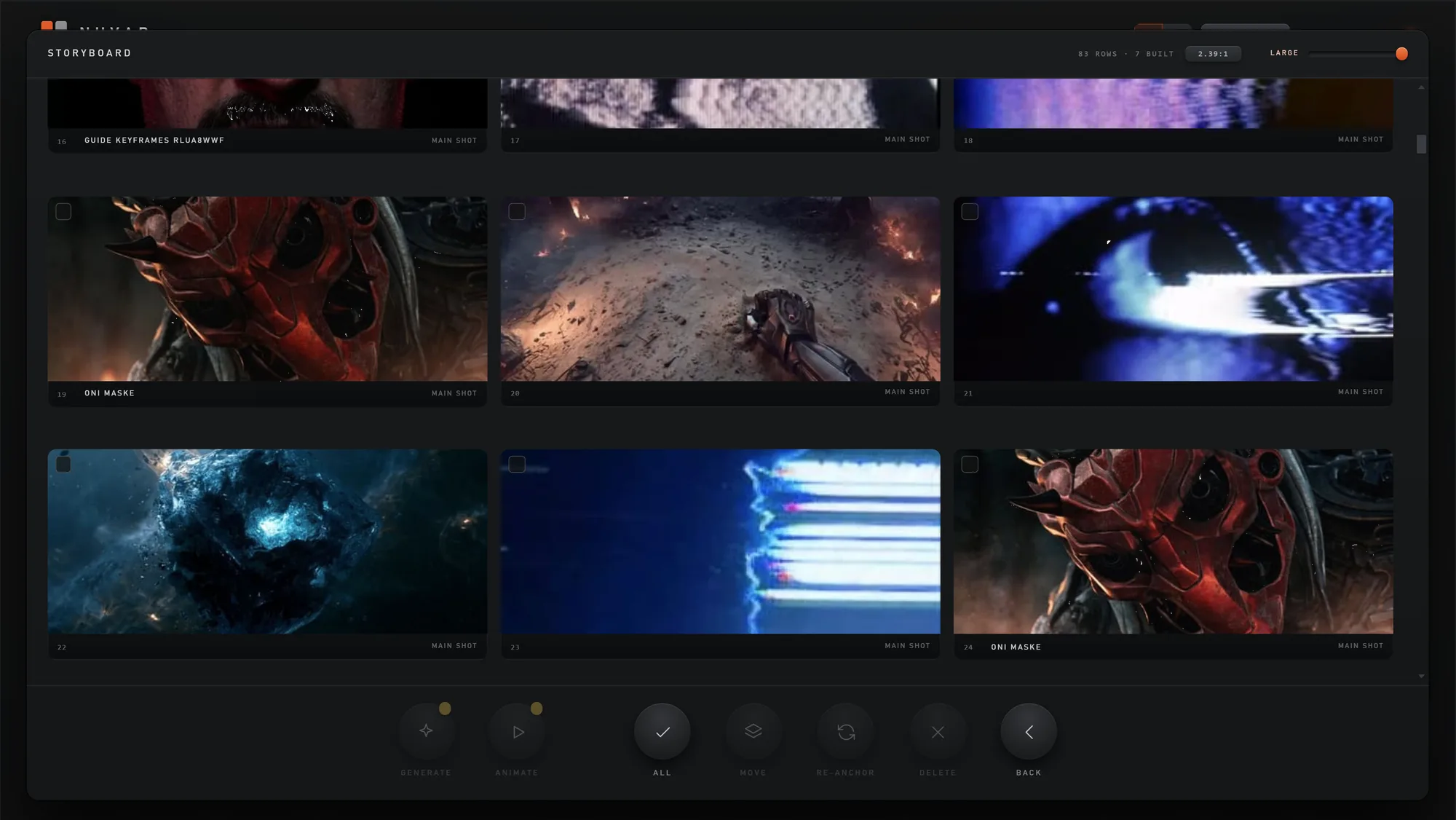Click the MAIN SHOT label on shot 21
The height and width of the screenshot is (820, 1456).
pos(1361,392)
